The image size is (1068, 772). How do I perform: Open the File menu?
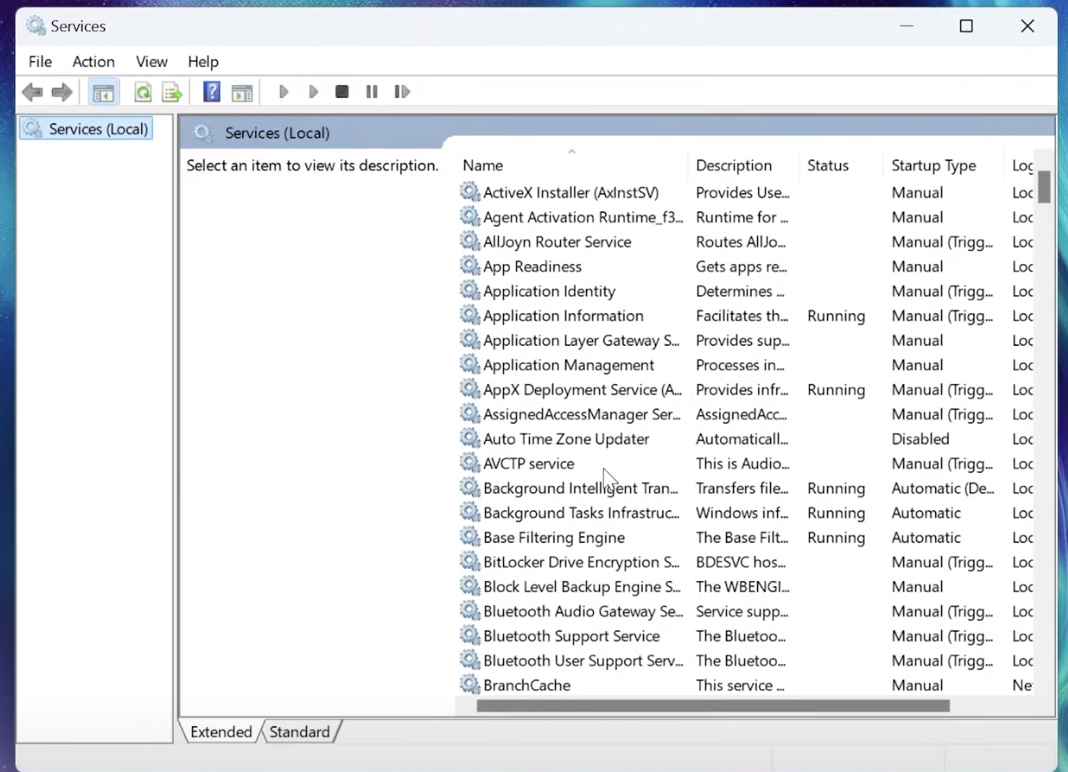tap(40, 61)
